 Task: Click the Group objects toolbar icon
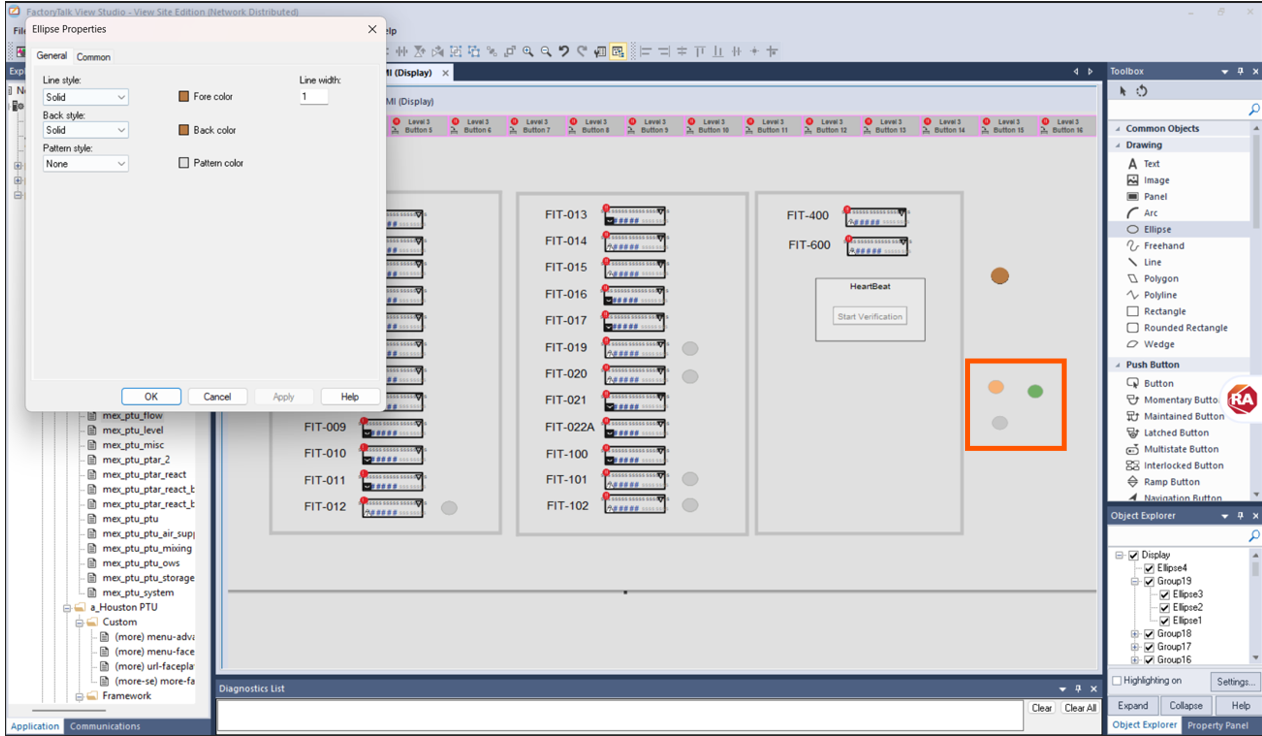456,51
